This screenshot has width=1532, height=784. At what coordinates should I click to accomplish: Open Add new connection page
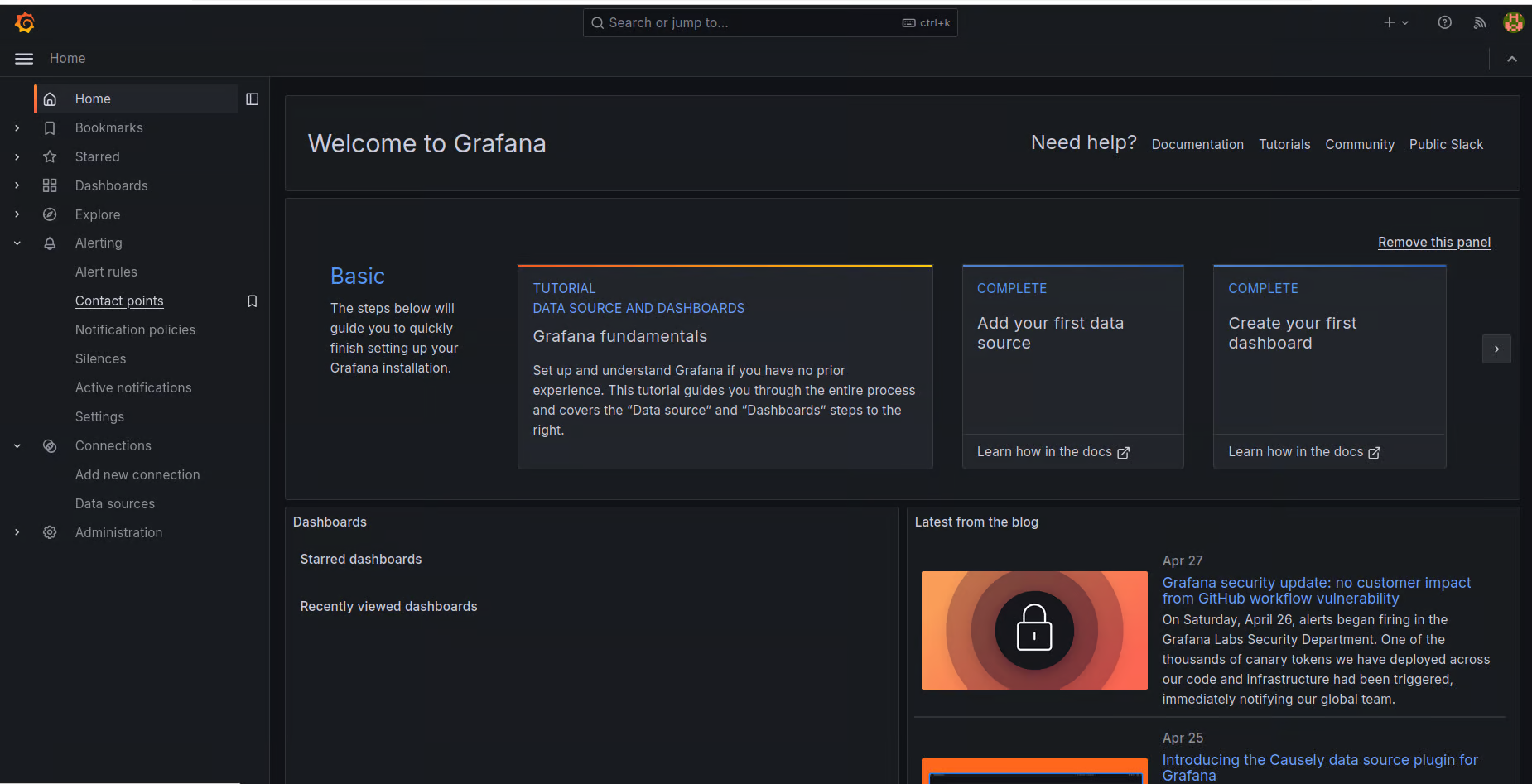pyautogui.click(x=137, y=474)
